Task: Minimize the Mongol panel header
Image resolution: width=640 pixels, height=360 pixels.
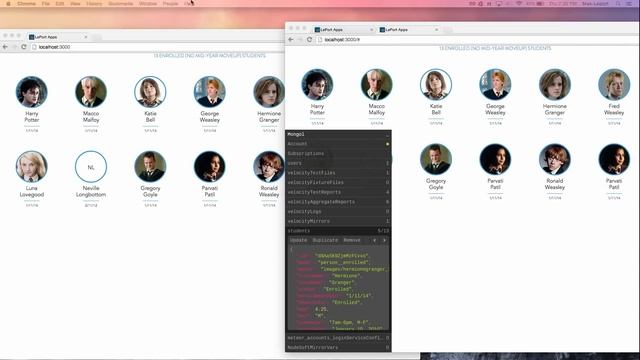Action: 387,134
